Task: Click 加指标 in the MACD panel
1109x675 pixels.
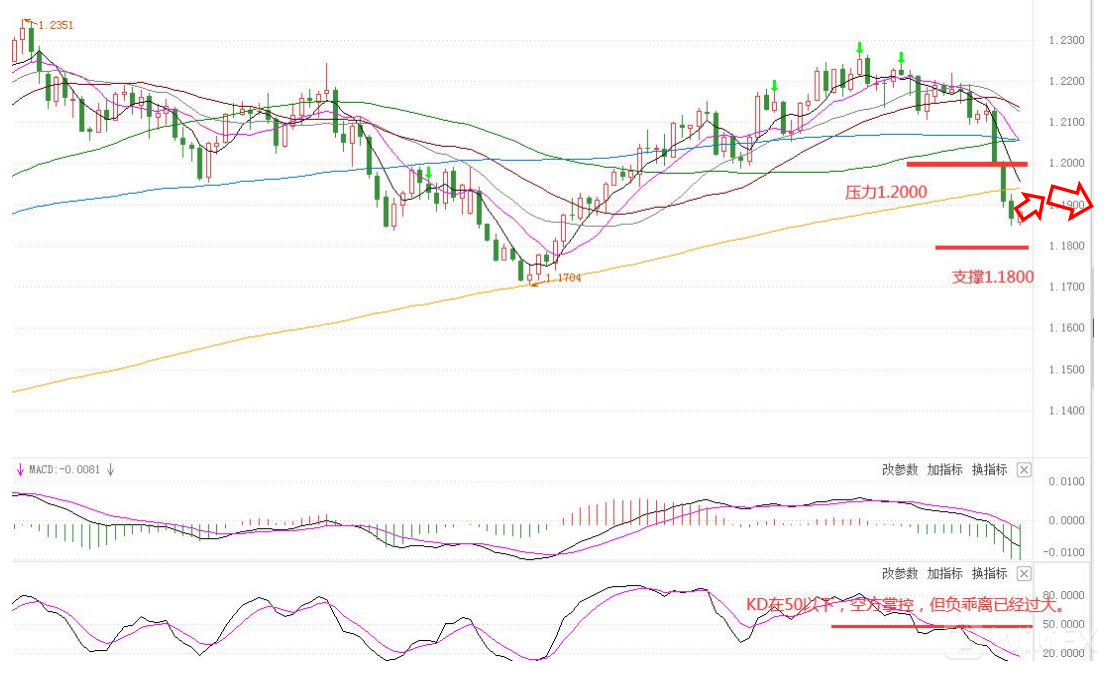Action: click(x=944, y=470)
